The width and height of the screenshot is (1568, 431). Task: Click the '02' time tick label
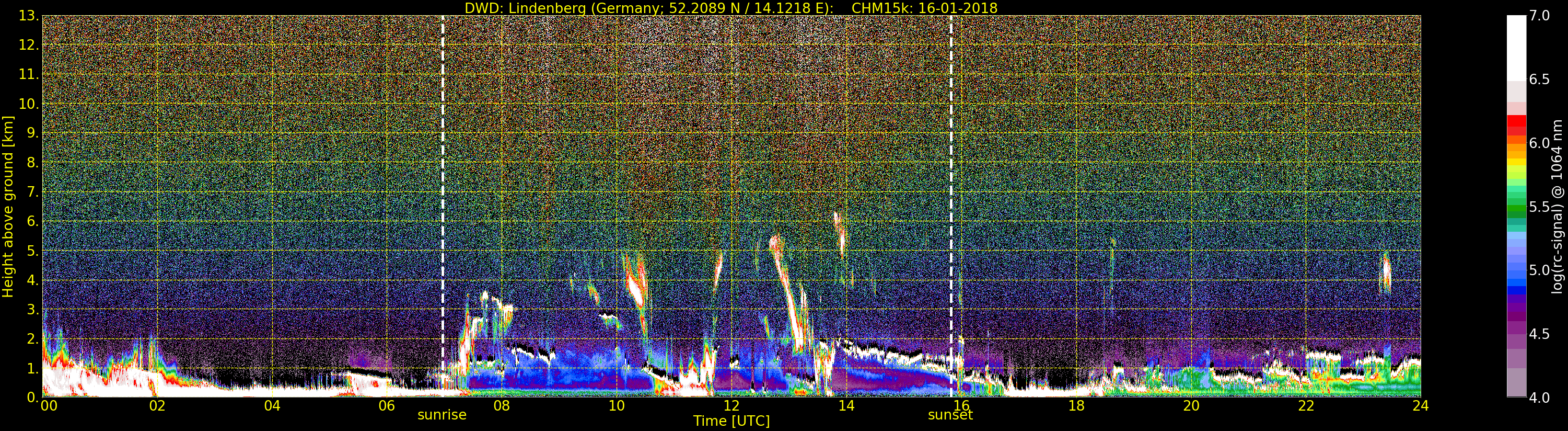(x=157, y=405)
